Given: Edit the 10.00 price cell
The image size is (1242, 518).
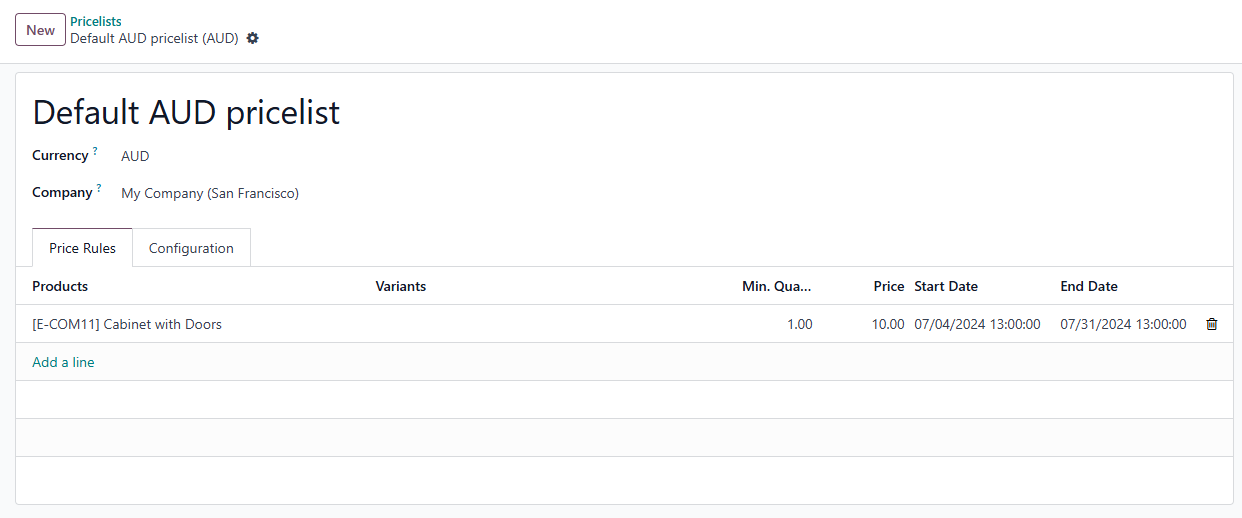Looking at the screenshot, I should [887, 324].
